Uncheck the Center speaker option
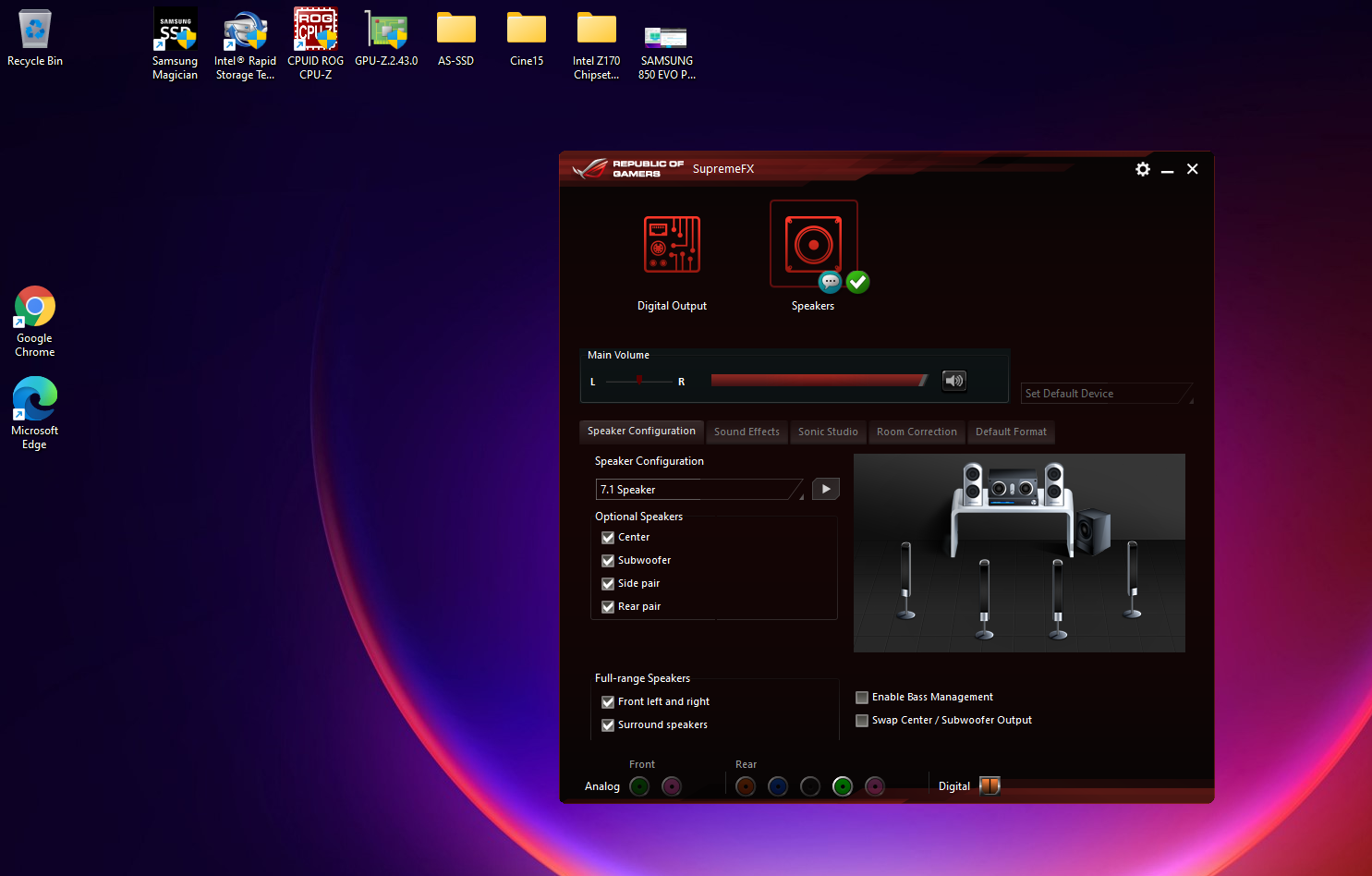The image size is (1372, 876). [608, 538]
